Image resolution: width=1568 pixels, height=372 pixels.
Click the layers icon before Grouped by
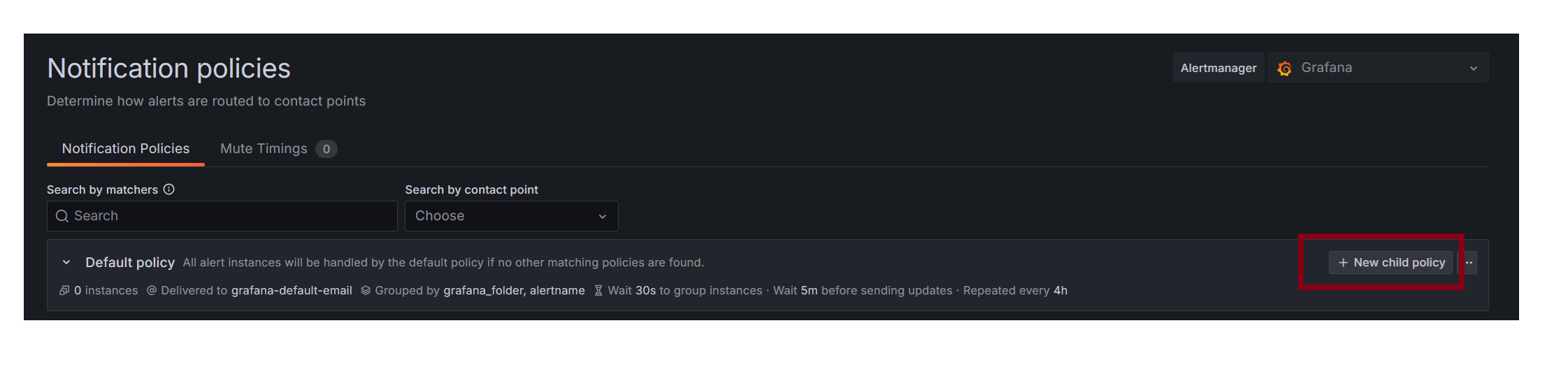coord(366,291)
